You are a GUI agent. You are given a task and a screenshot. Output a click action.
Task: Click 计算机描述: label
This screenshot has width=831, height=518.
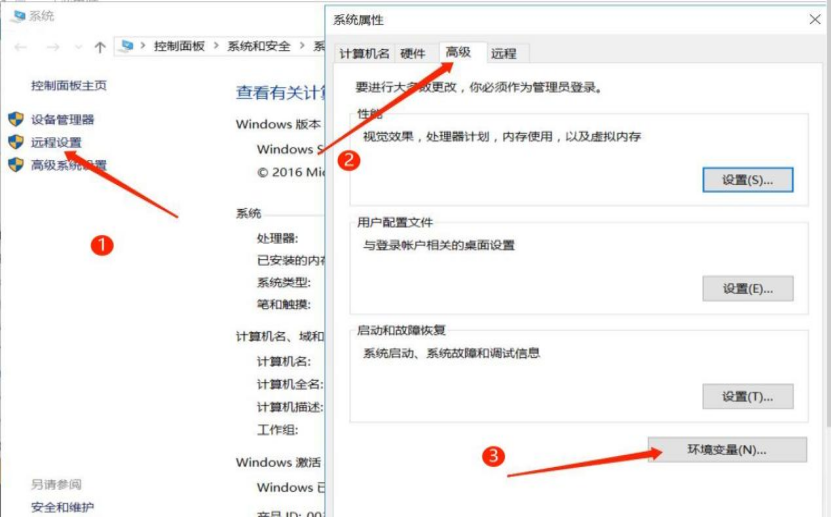point(290,407)
